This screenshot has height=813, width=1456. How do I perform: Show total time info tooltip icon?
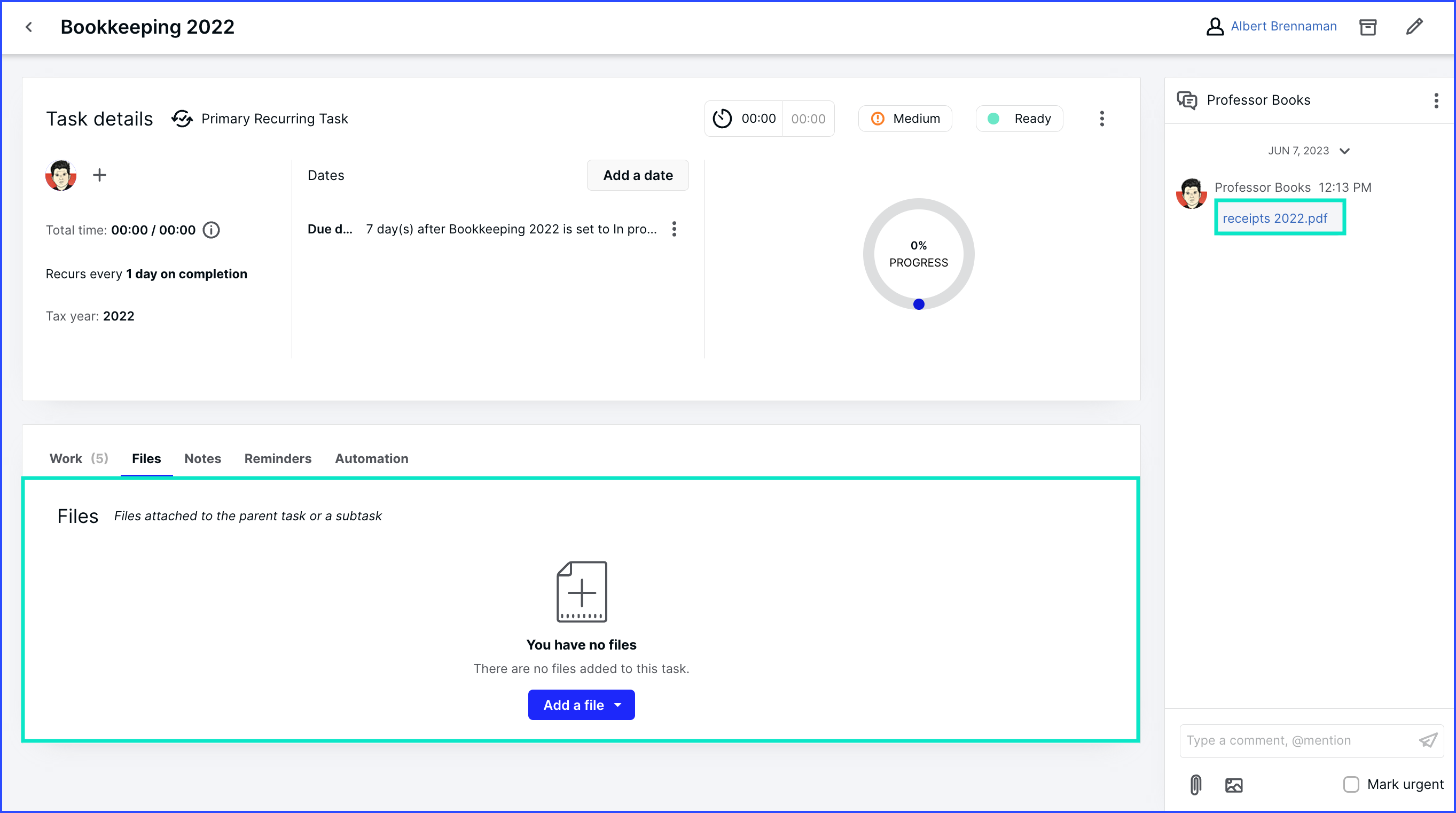(x=212, y=230)
